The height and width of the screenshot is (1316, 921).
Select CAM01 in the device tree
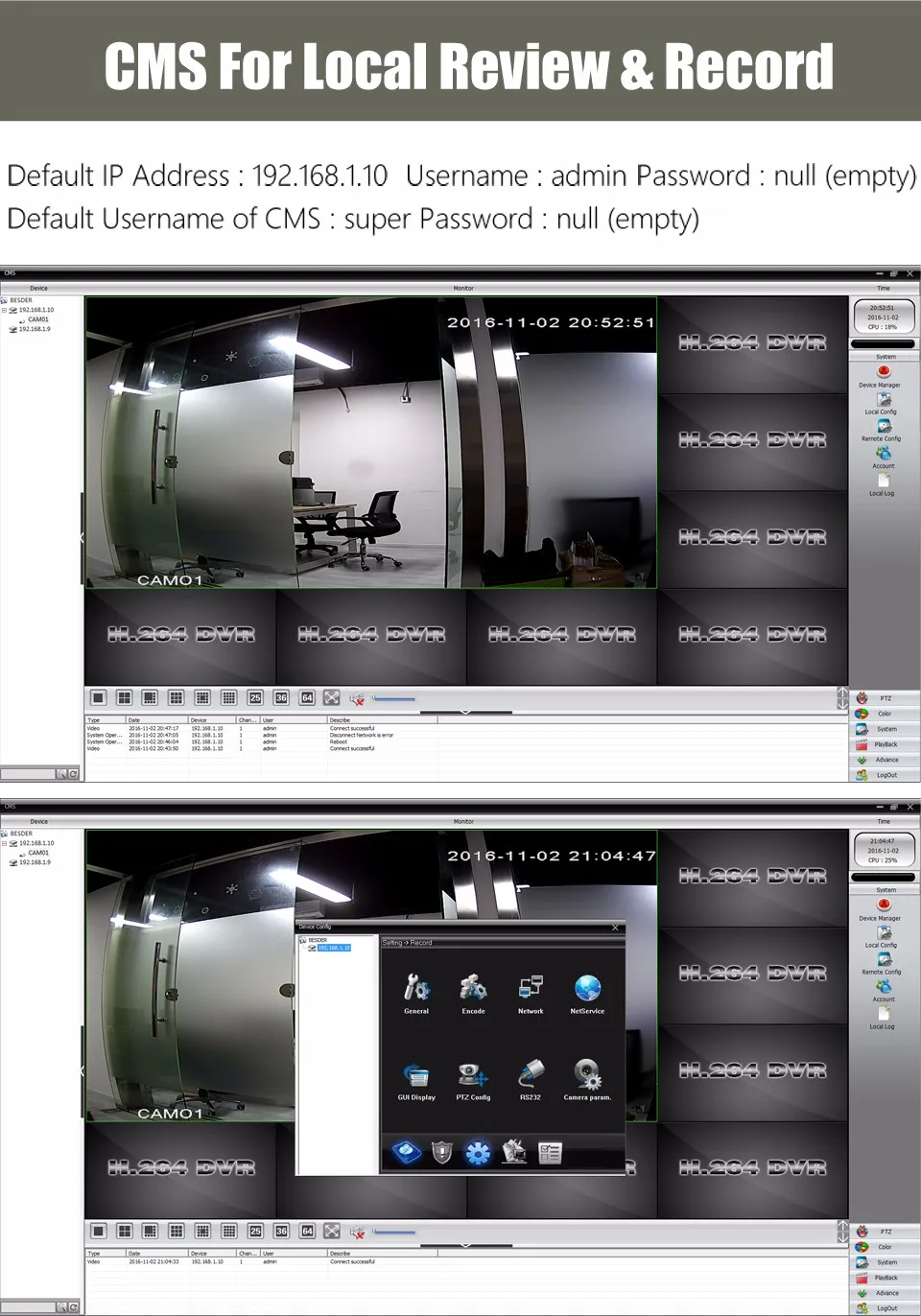tap(36, 318)
